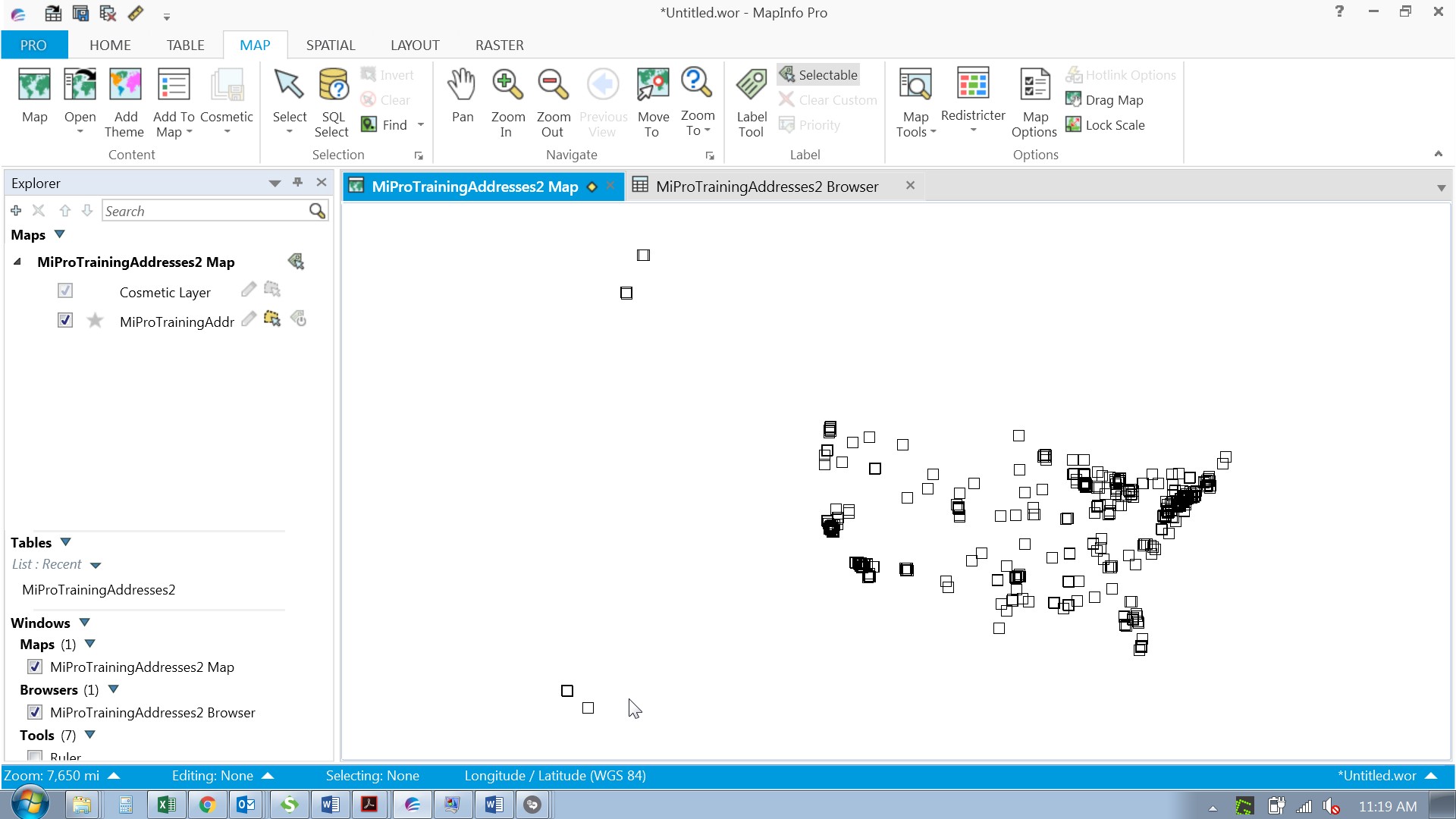Click Selecting: None in status bar
Screen dimensions: 1456x819
tap(372, 776)
